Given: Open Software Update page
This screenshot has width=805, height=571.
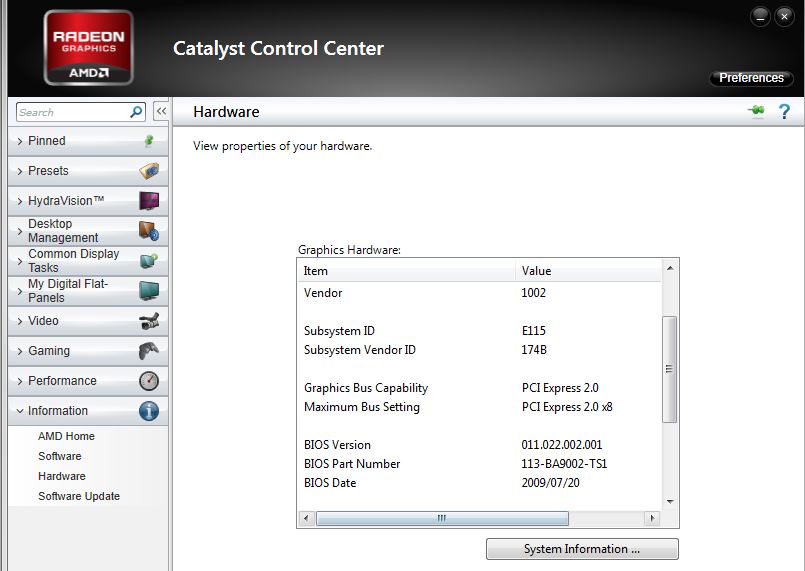Looking at the screenshot, I should (x=79, y=496).
